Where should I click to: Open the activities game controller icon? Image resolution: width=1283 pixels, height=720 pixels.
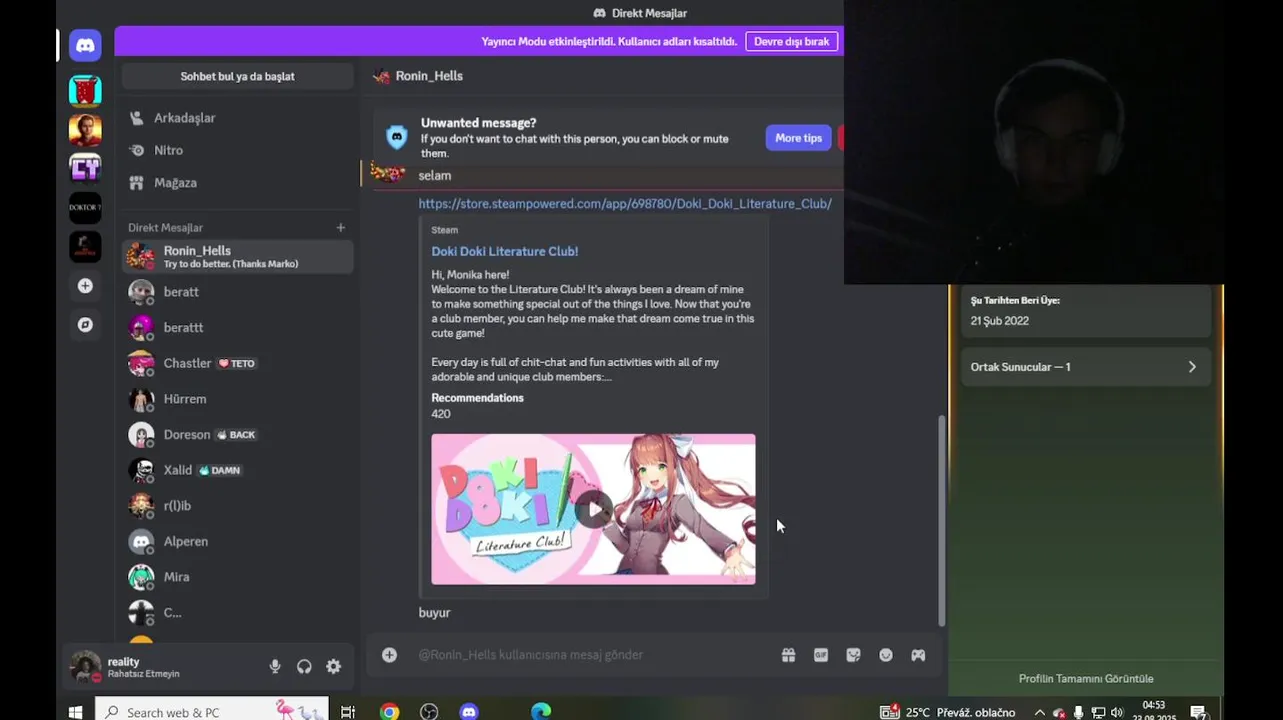[918, 655]
